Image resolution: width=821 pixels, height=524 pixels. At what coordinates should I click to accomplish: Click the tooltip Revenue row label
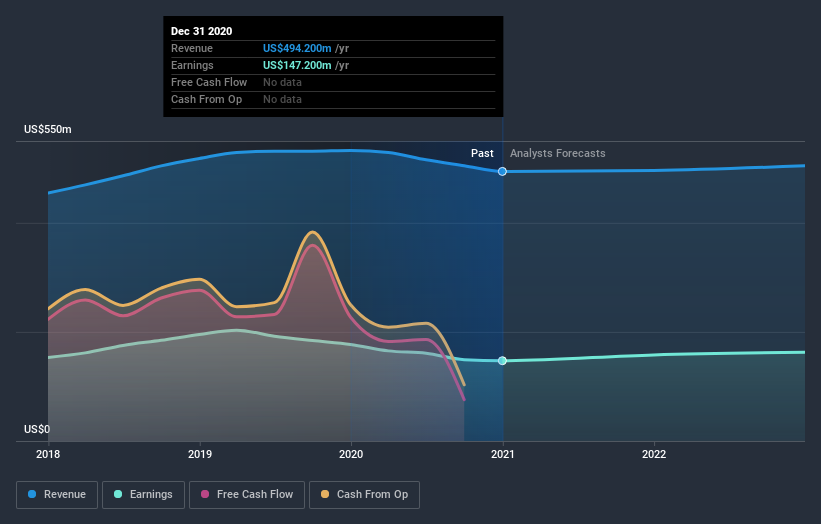(x=192, y=48)
